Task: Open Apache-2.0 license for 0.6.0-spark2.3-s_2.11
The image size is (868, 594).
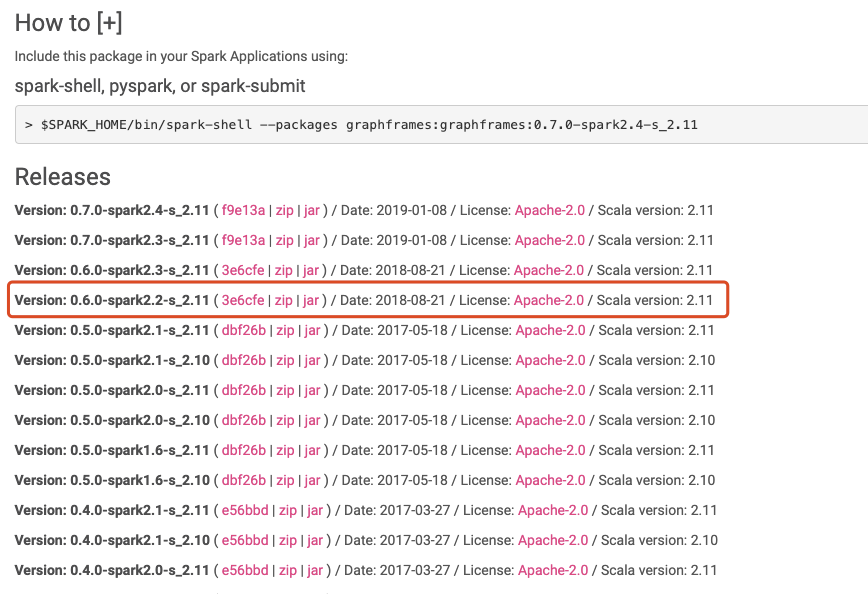Action: pyautogui.click(x=549, y=270)
